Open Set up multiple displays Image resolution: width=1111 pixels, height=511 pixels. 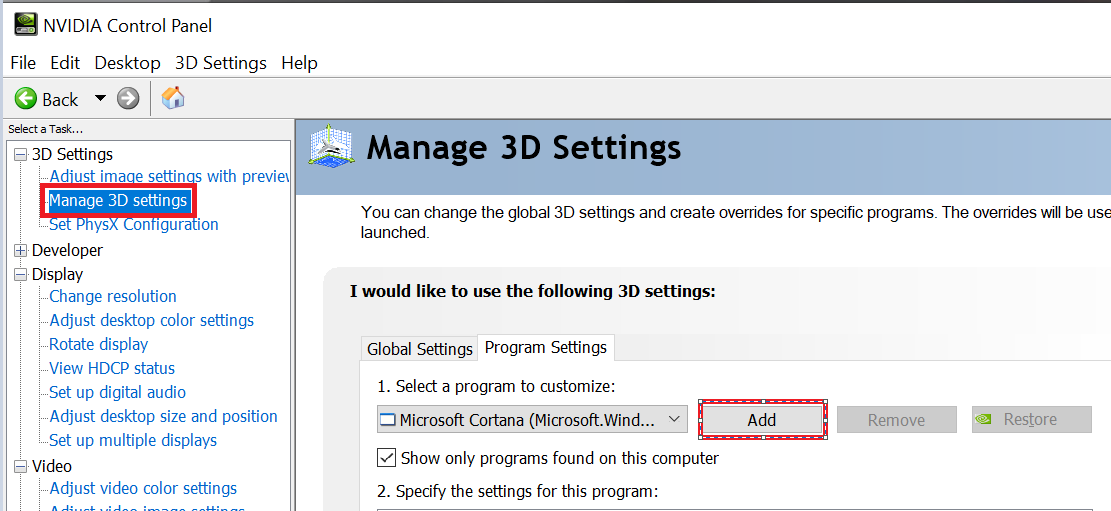(x=133, y=441)
